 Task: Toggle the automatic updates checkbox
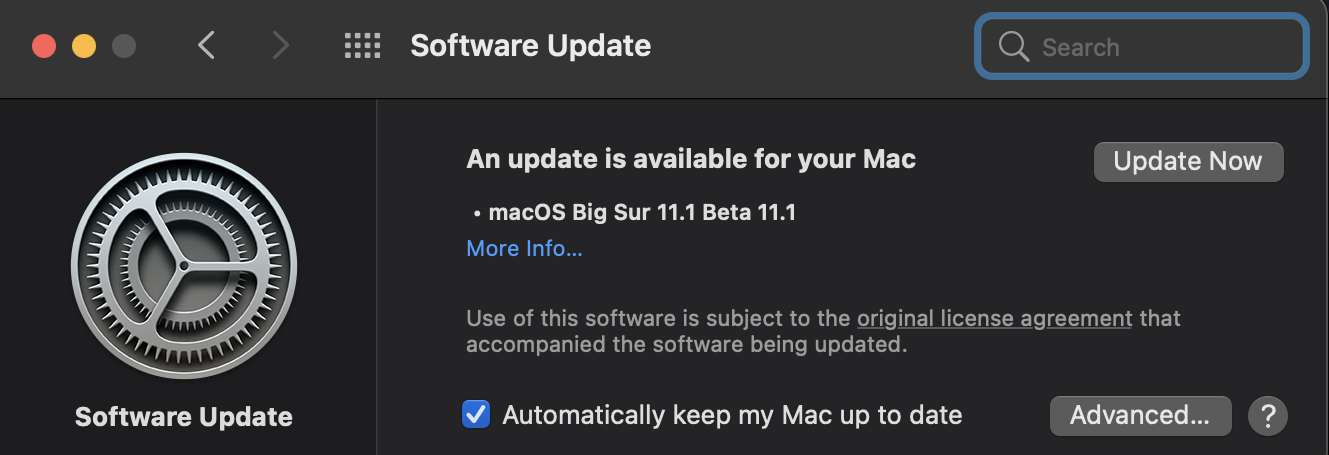476,414
